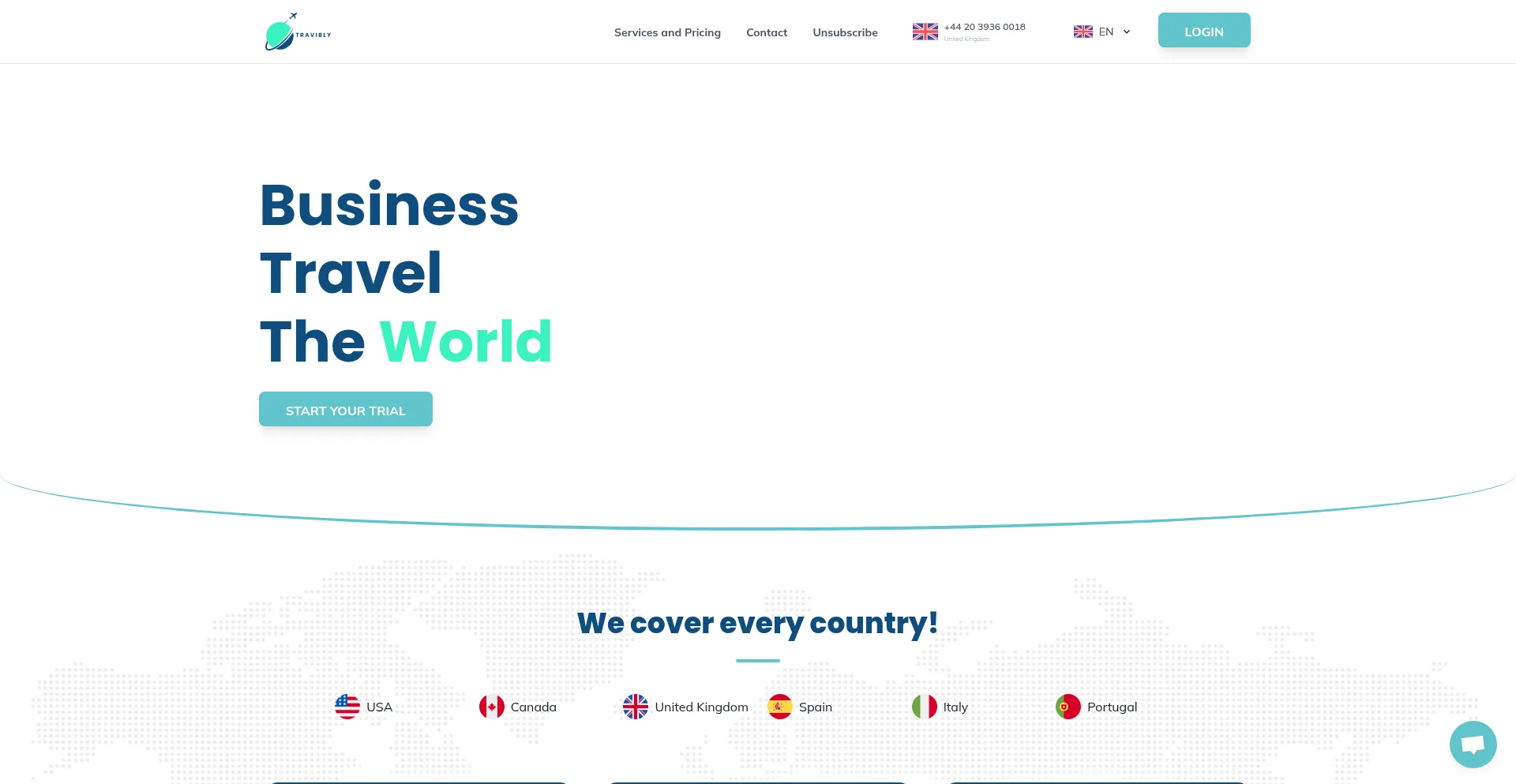
Task: Click the LOGIN button
Action: [1204, 30]
